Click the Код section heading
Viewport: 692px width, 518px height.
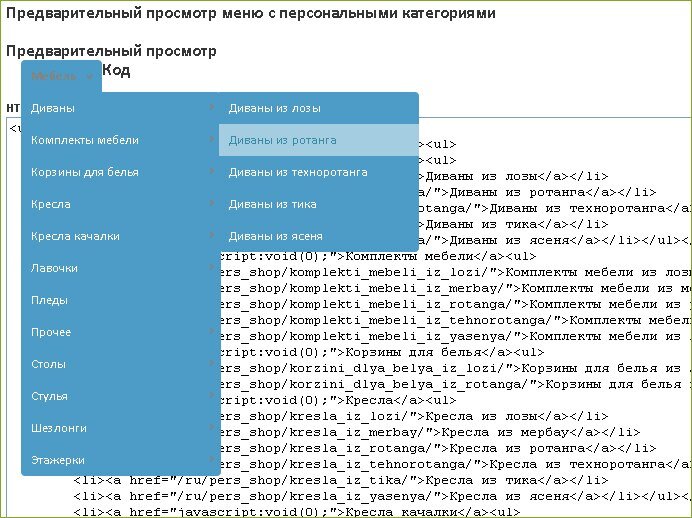point(116,71)
